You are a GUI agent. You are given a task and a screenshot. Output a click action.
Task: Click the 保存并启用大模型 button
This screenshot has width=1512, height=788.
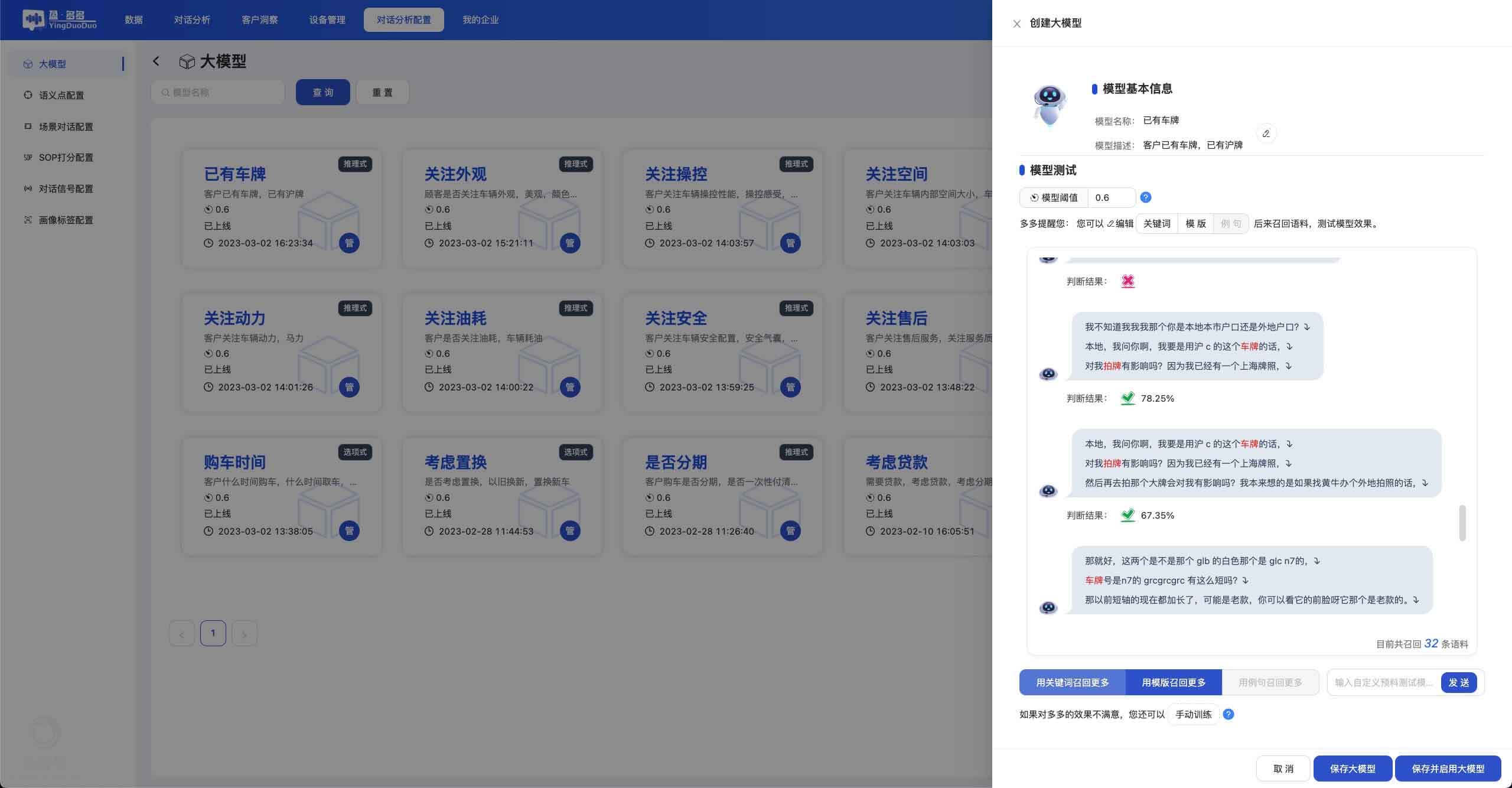coord(1448,769)
